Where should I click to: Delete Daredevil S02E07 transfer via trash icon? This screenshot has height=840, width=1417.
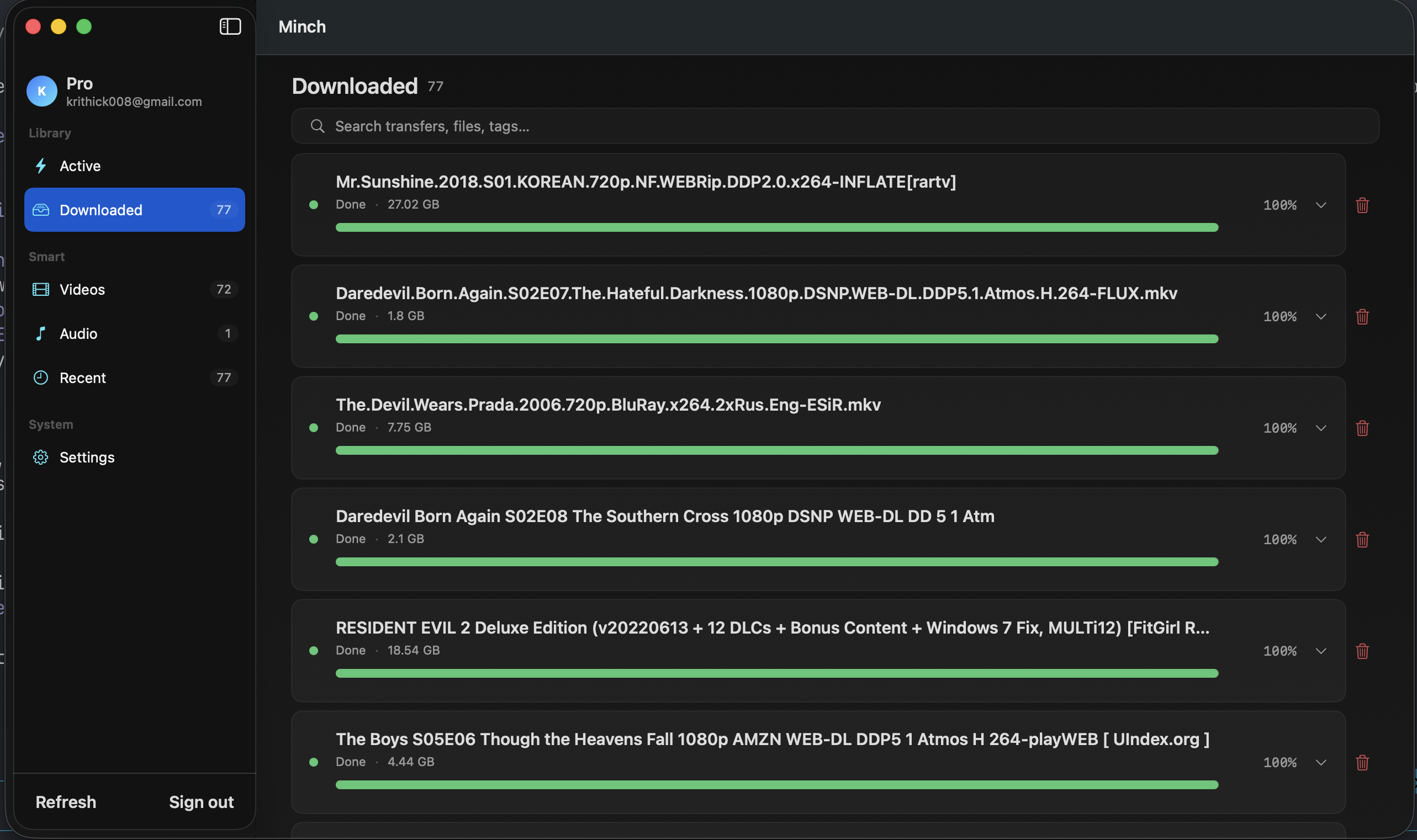tap(1362, 316)
